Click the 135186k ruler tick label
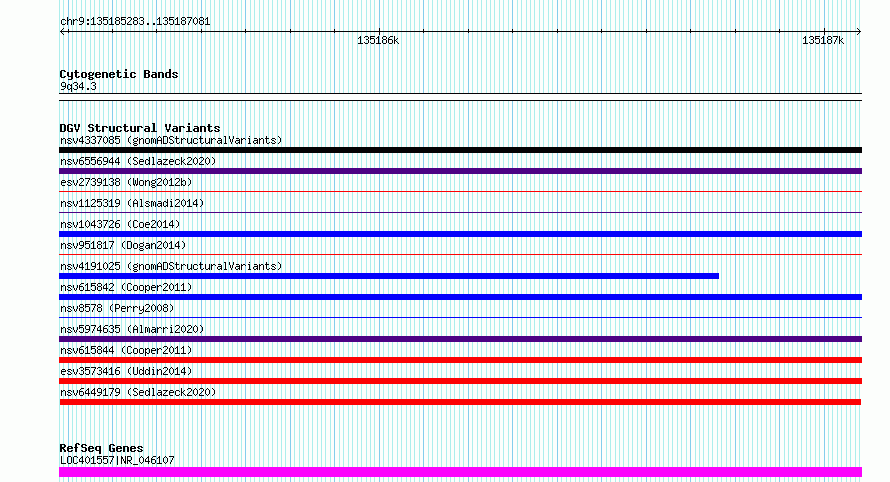This screenshot has height=482, width=890. tap(378, 41)
